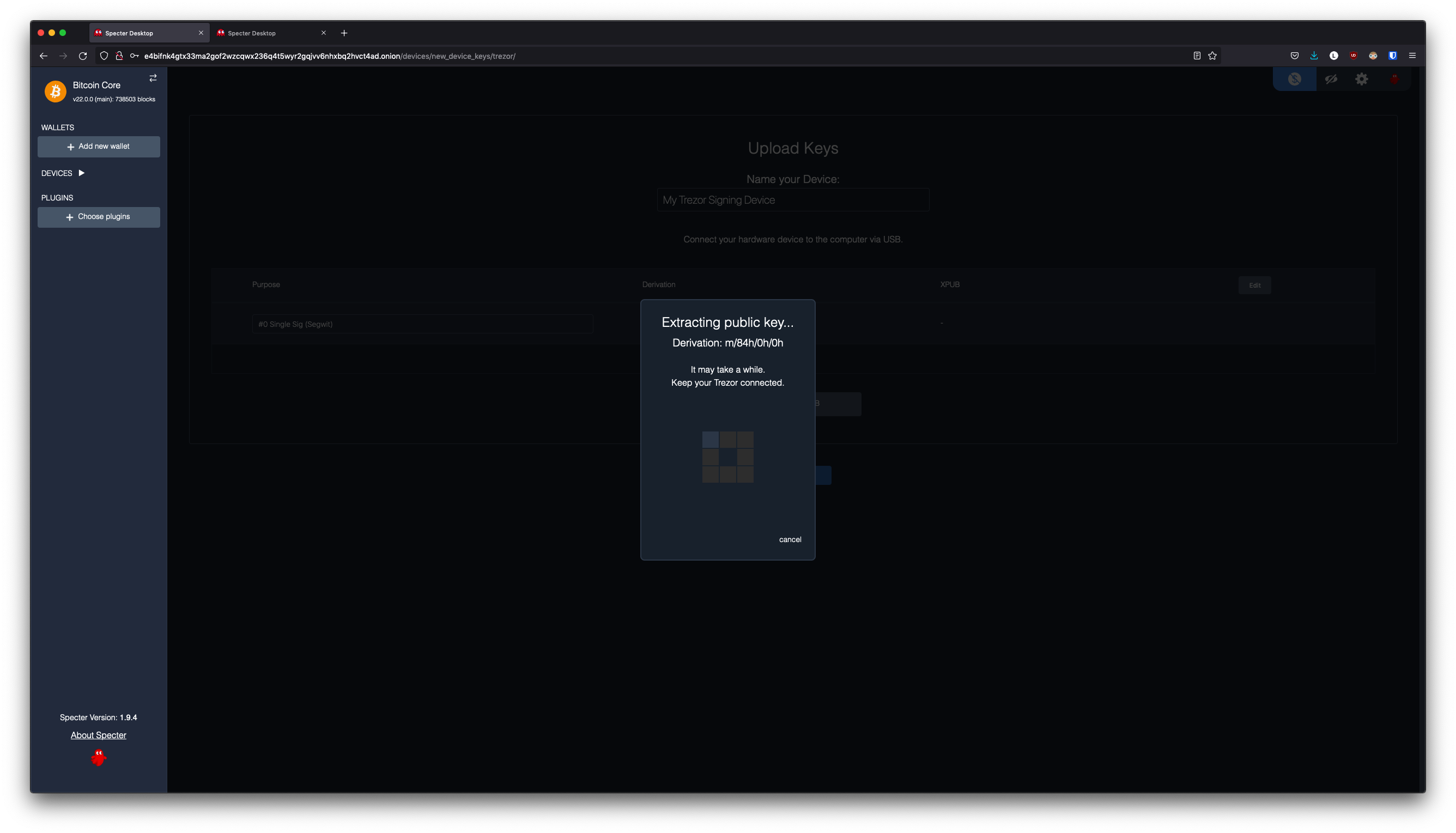Image resolution: width=1456 pixels, height=833 pixels.
Task: Toggle reader view icon in address bar
Action: (1196, 56)
